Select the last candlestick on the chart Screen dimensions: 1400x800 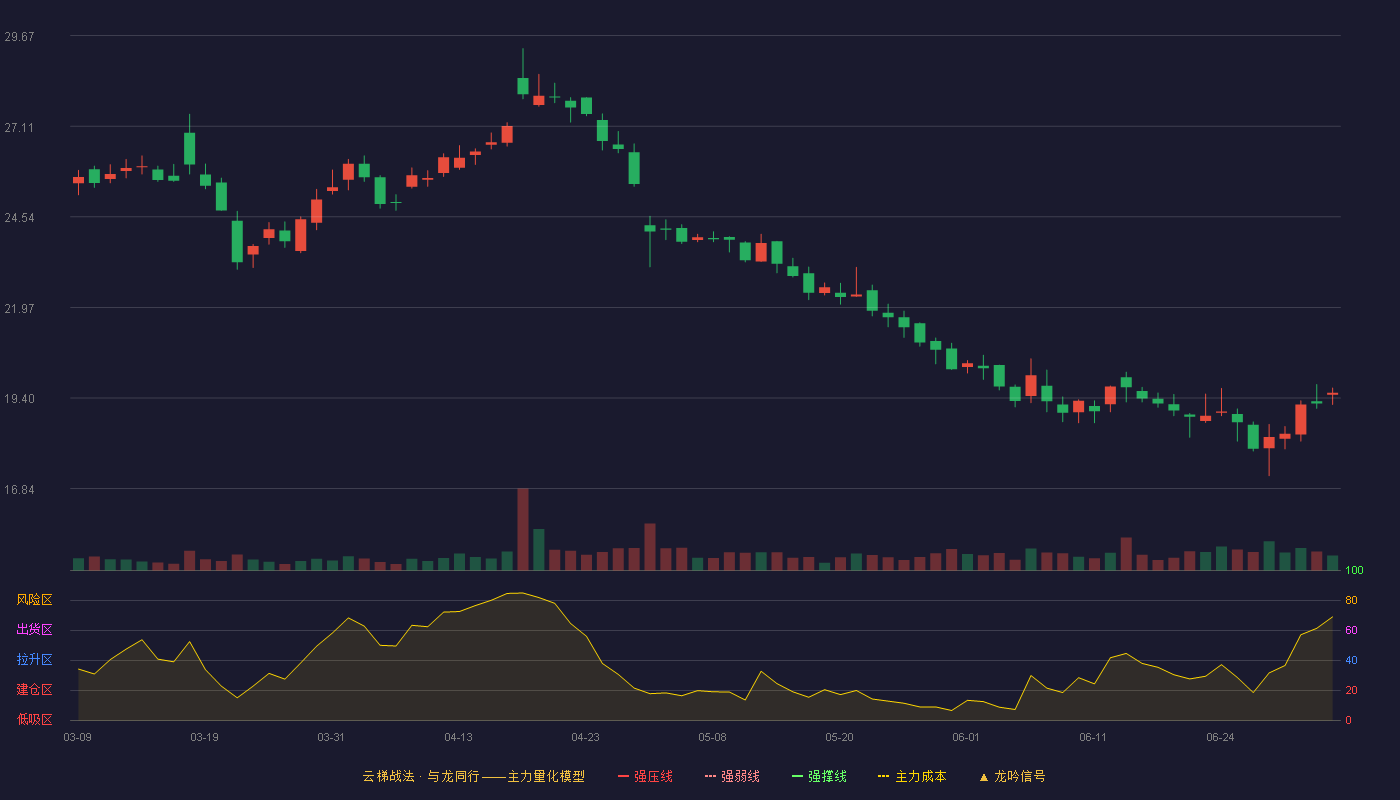pos(1332,394)
